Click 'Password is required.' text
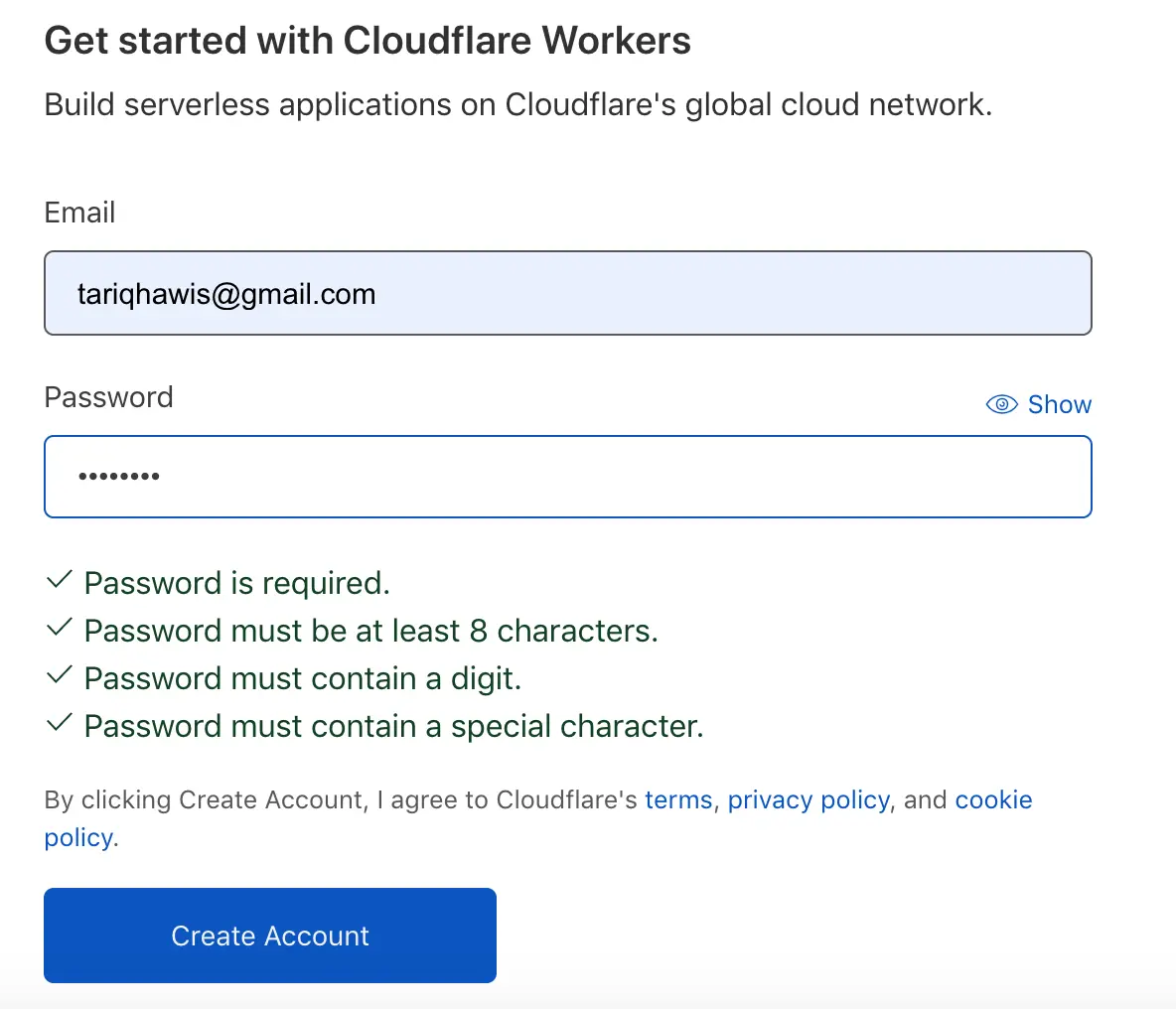 pyautogui.click(x=237, y=583)
